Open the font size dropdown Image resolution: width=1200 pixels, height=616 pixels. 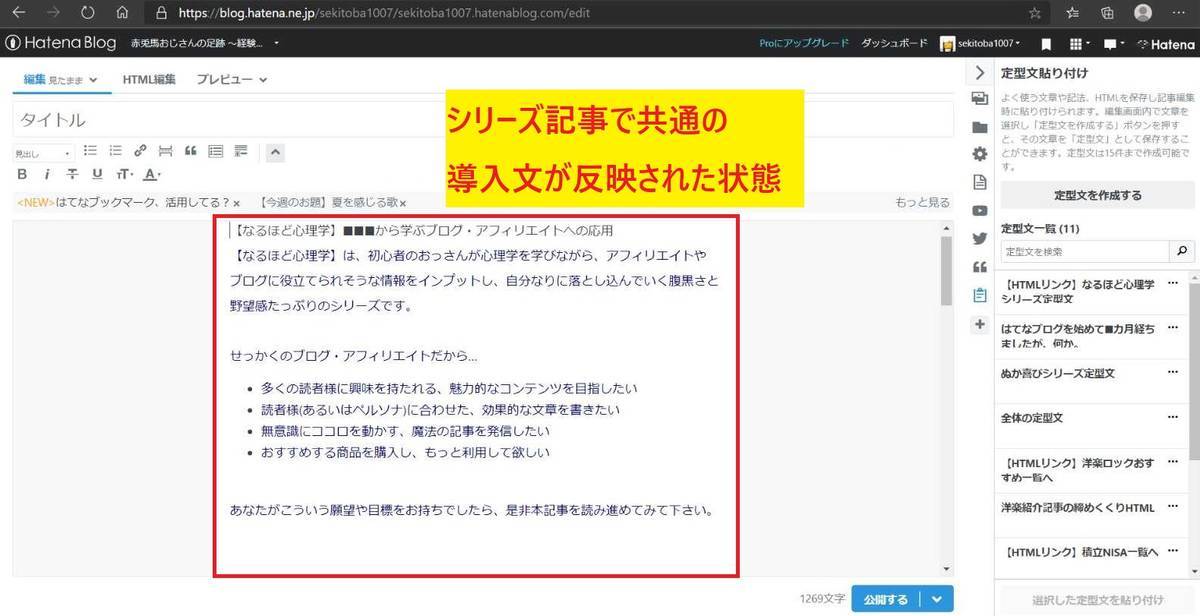pos(123,175)
